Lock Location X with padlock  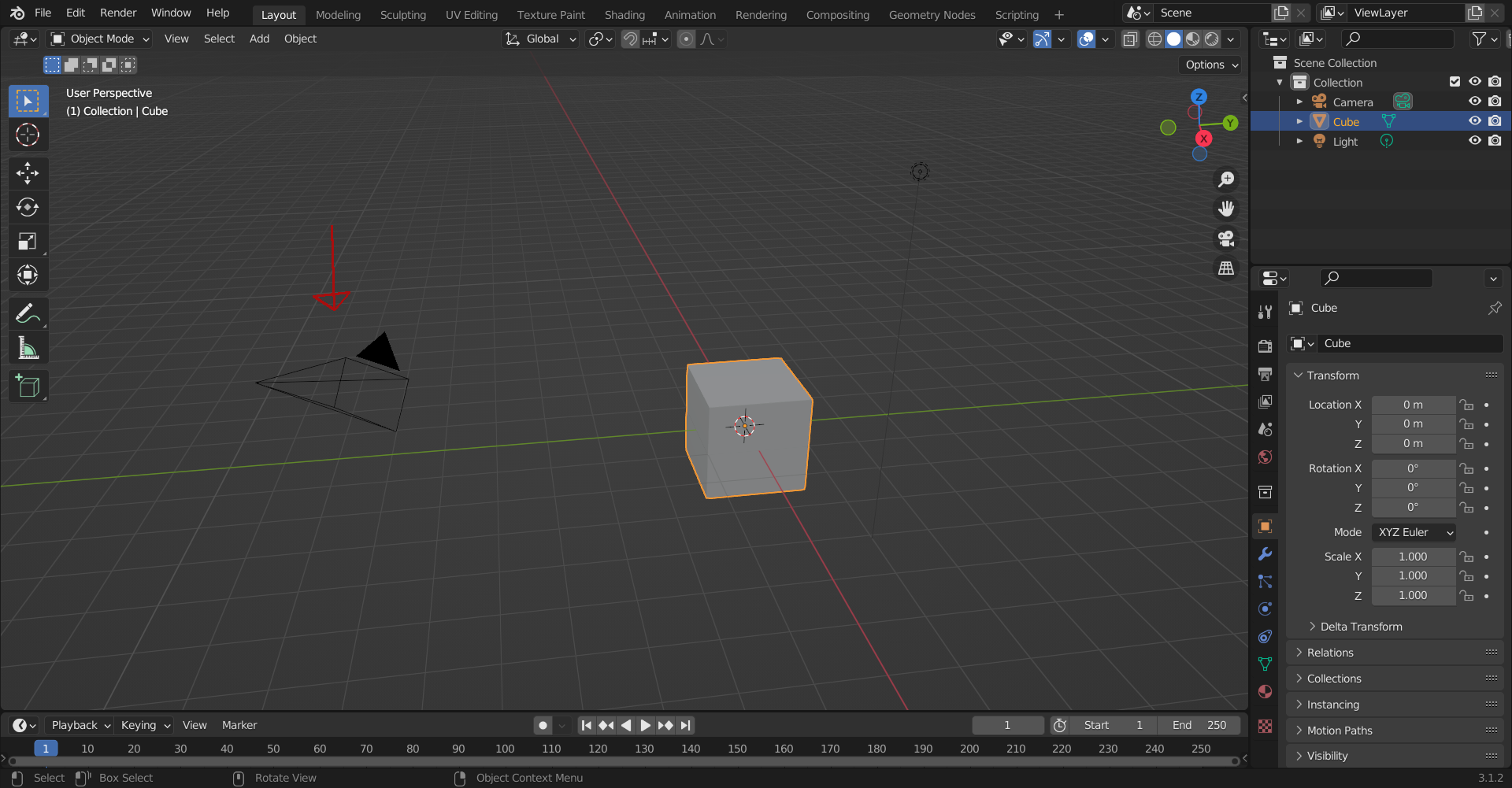point(1466,405)
